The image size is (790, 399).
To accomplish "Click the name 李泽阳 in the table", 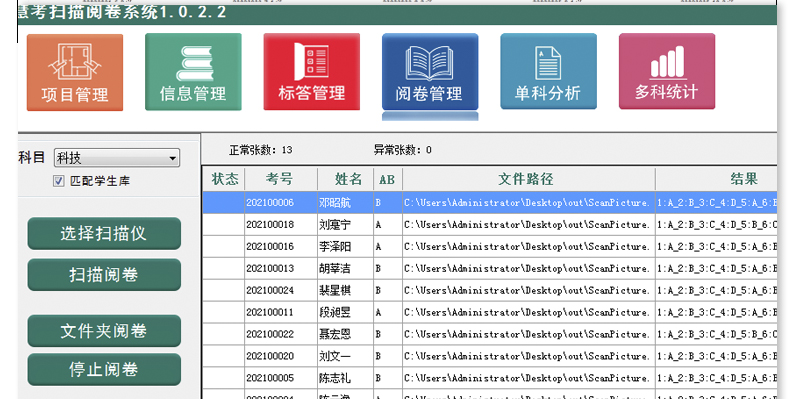I will [335, 246].
